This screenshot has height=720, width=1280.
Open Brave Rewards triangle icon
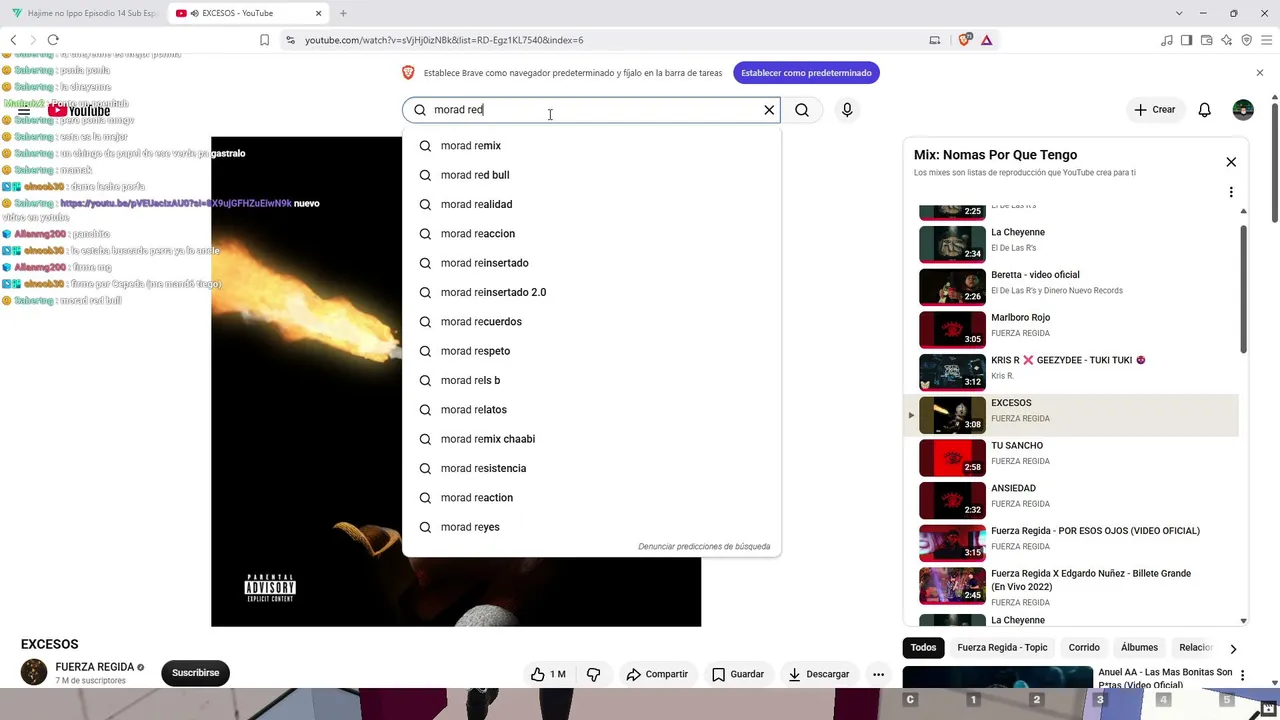click(x=986, y=40)
